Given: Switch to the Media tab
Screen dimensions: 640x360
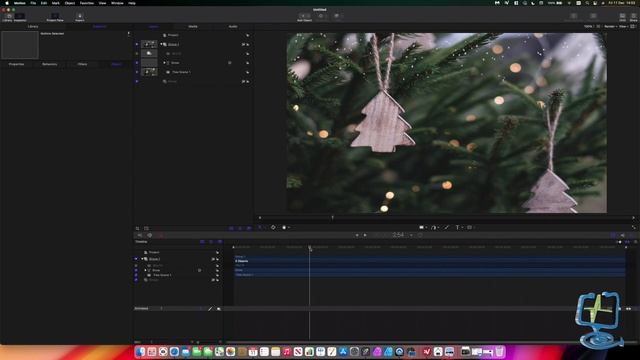Looking at the screenshot, I should (x=193, y=27).
